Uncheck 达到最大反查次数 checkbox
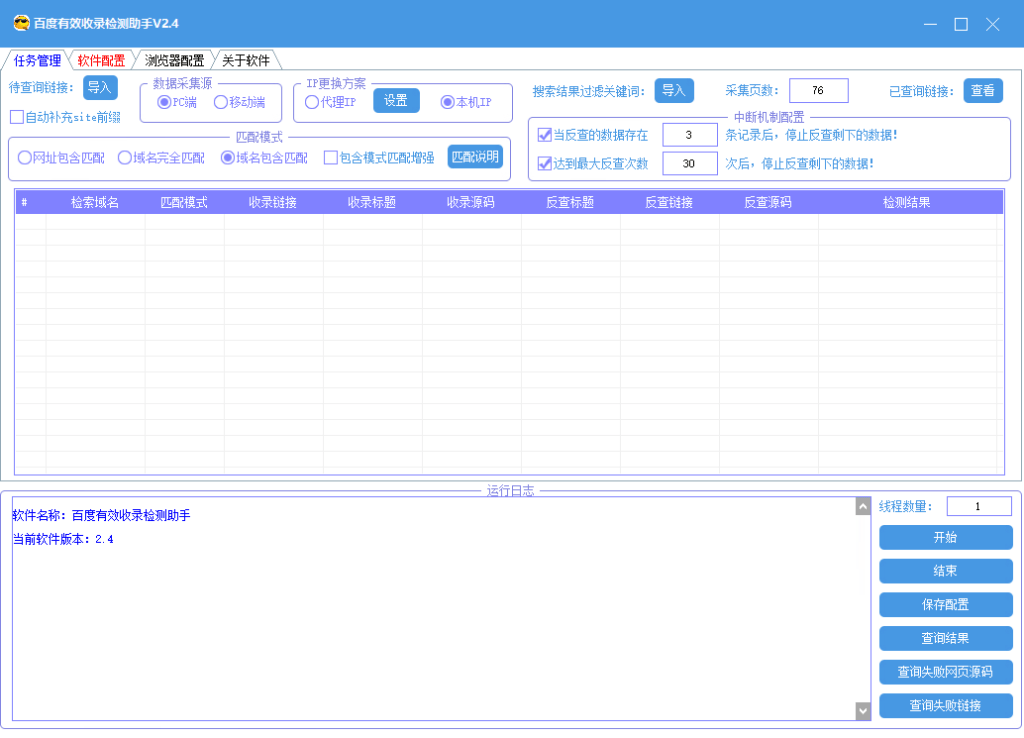Viewport: 1024px width, 738px height. click(x=545, y=163)
